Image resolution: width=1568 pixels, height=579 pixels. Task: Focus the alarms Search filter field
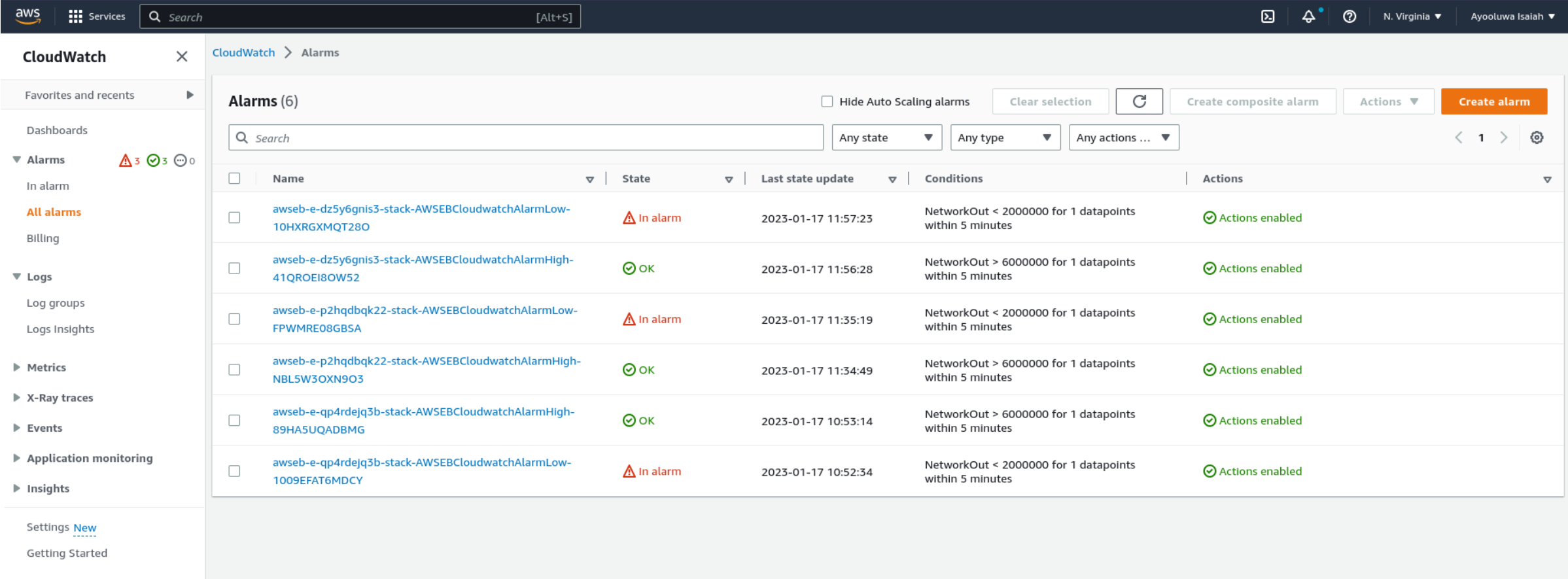tap(526, 137)
